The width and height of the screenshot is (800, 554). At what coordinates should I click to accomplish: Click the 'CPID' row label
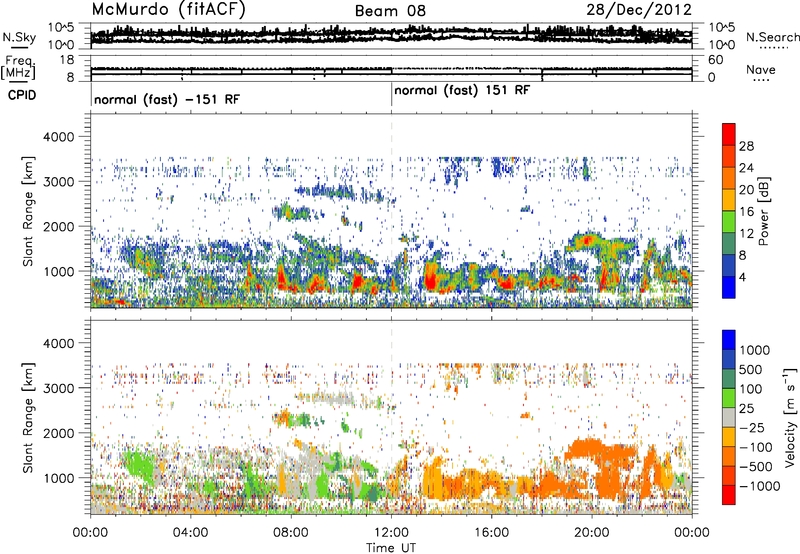(22, 95)
